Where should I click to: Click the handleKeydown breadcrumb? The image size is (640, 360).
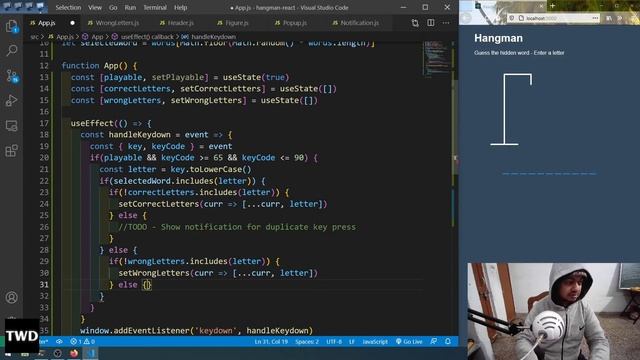point(209,37)
